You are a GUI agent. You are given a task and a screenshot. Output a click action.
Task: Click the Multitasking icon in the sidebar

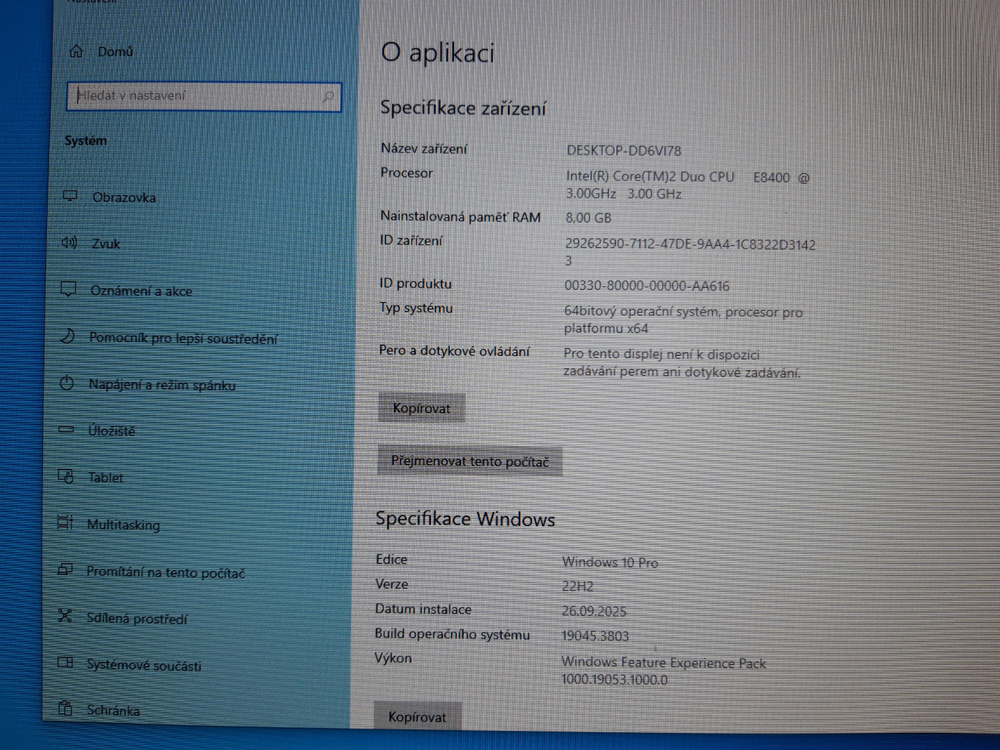pos(65,522)
